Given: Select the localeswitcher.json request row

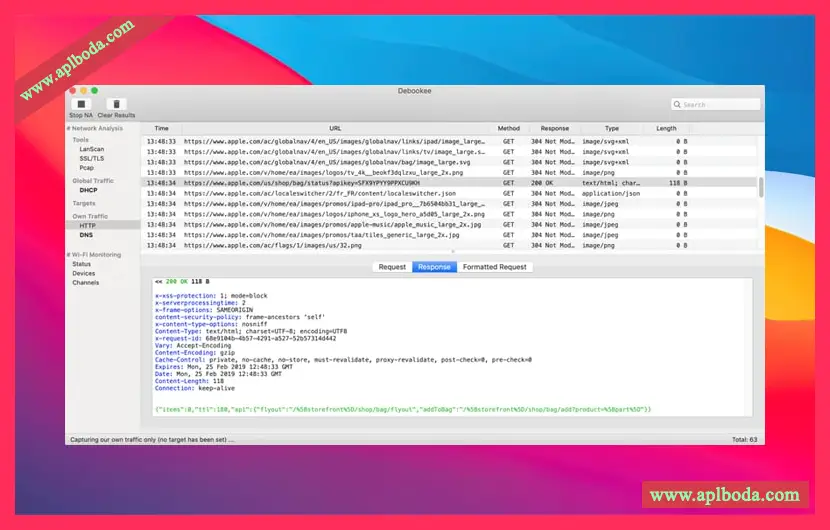Looking at the screenshot, I should point(449,193).
